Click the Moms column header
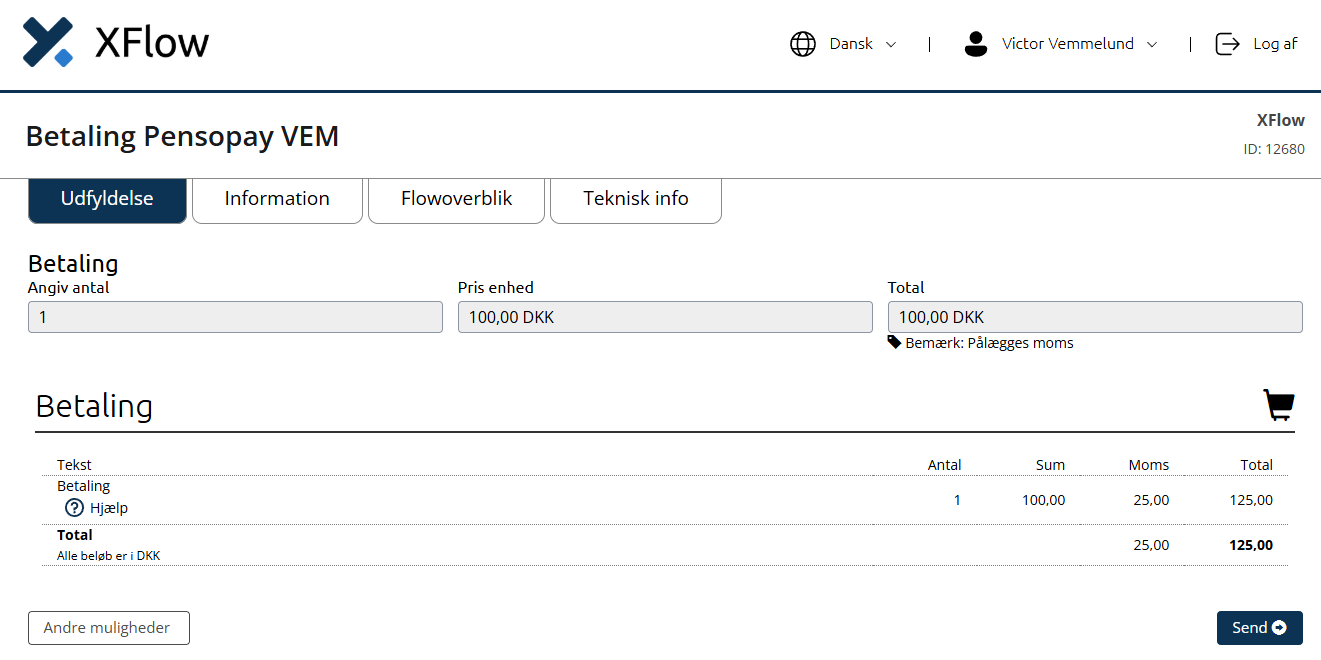The image size is (1321, 660). click(1149, 465)
